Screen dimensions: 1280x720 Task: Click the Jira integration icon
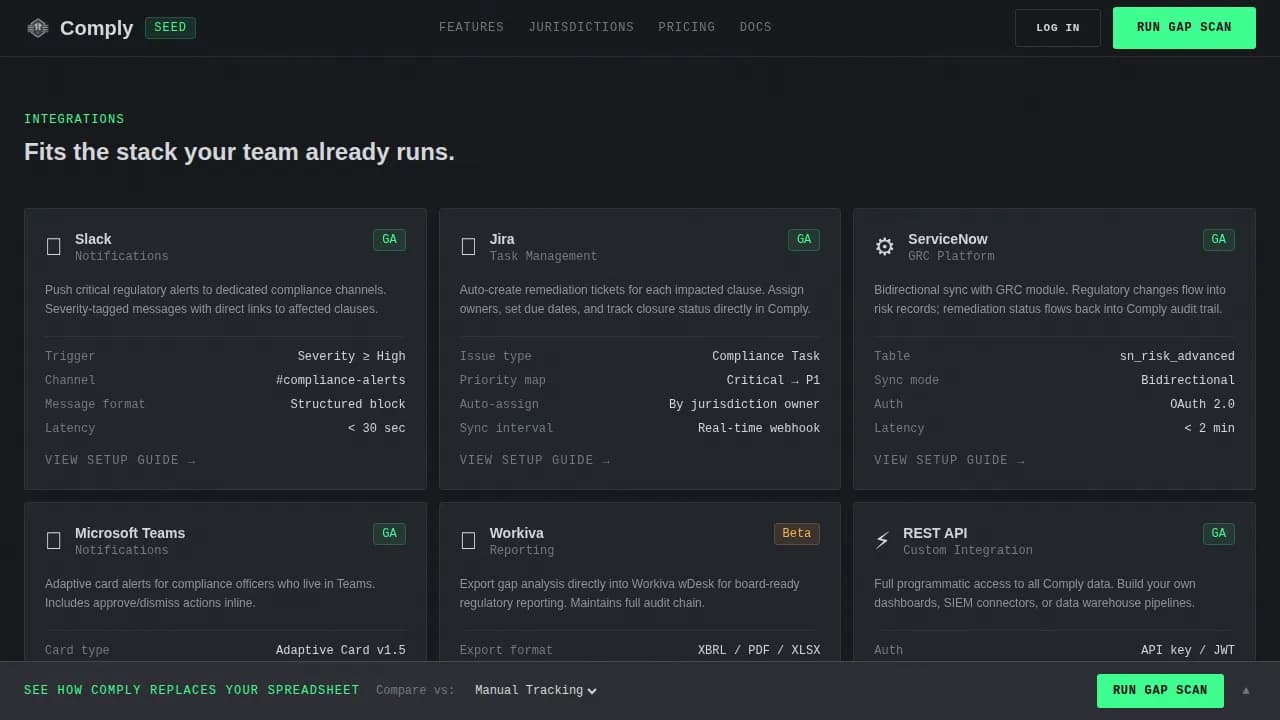[468, 247]
